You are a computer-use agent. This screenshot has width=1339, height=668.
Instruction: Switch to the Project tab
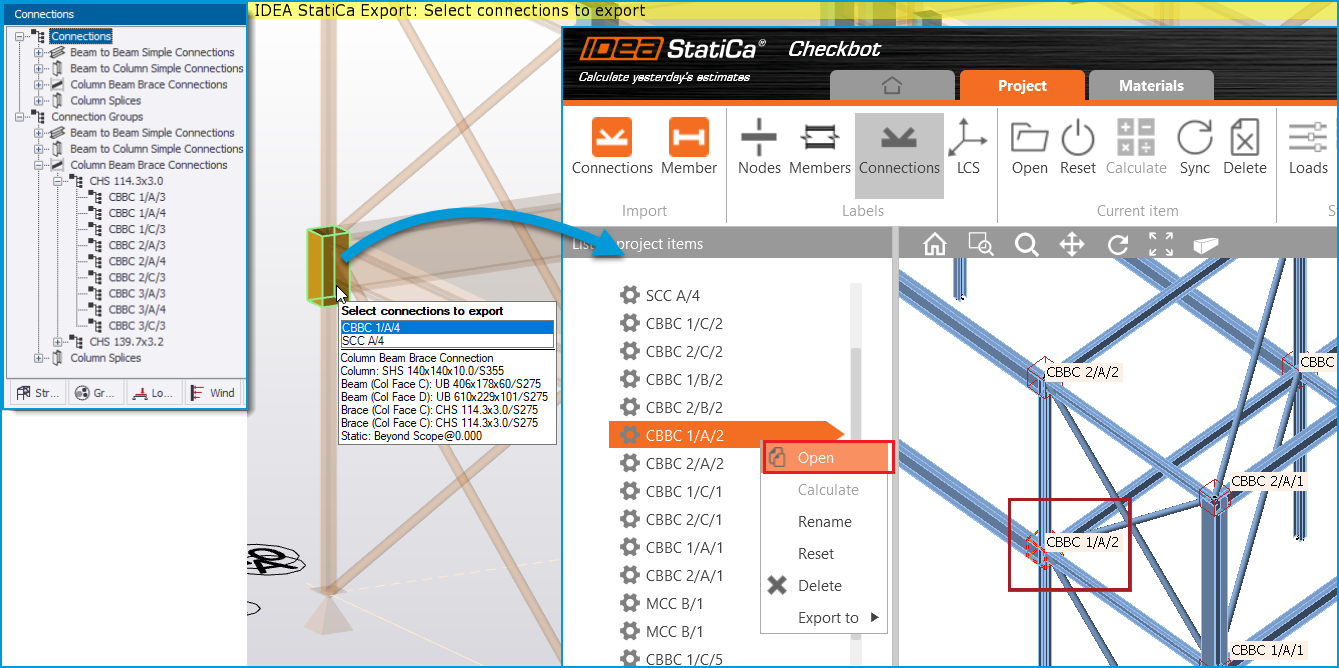(x=1022, y=86)
